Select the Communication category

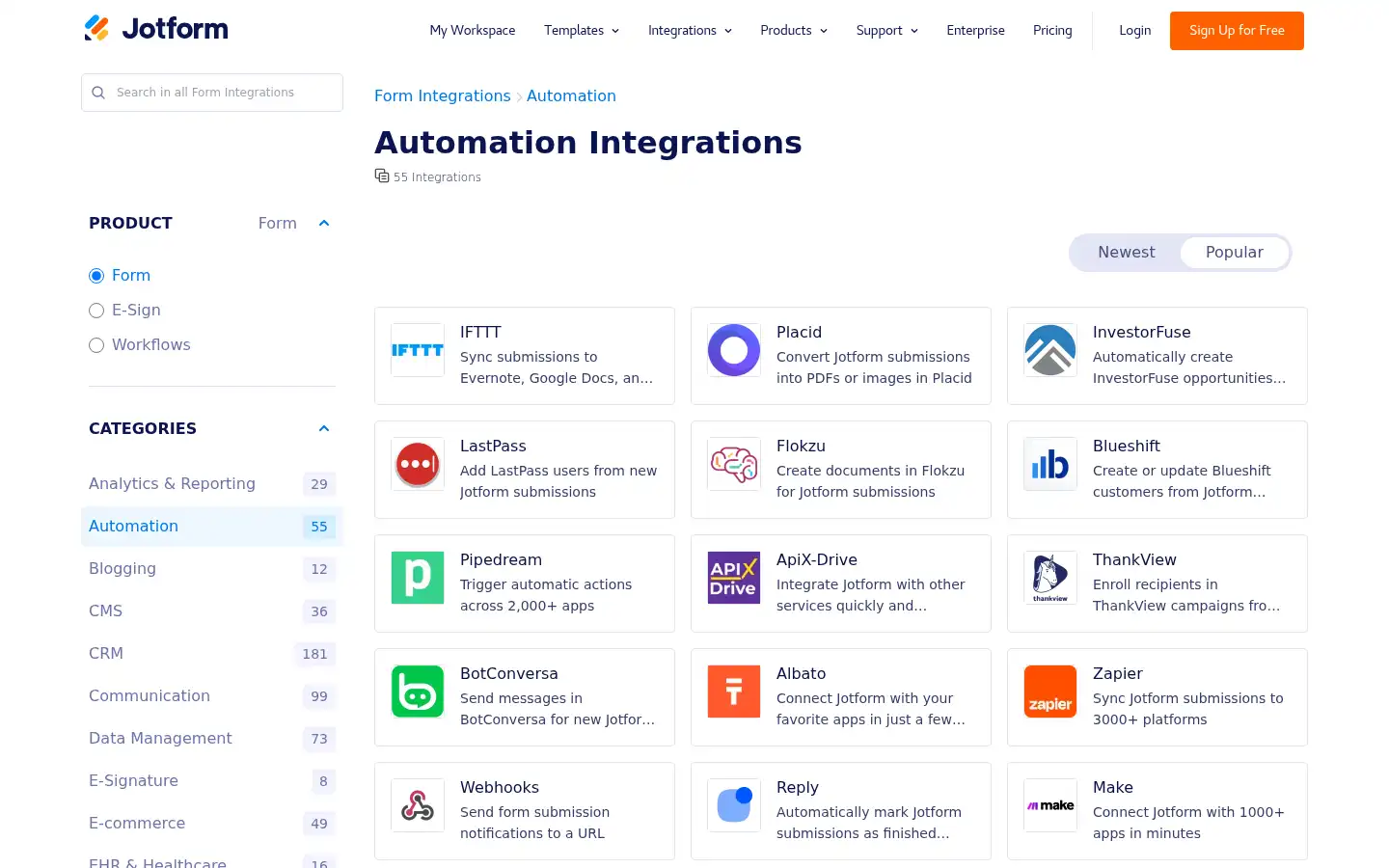coord(212,696)
